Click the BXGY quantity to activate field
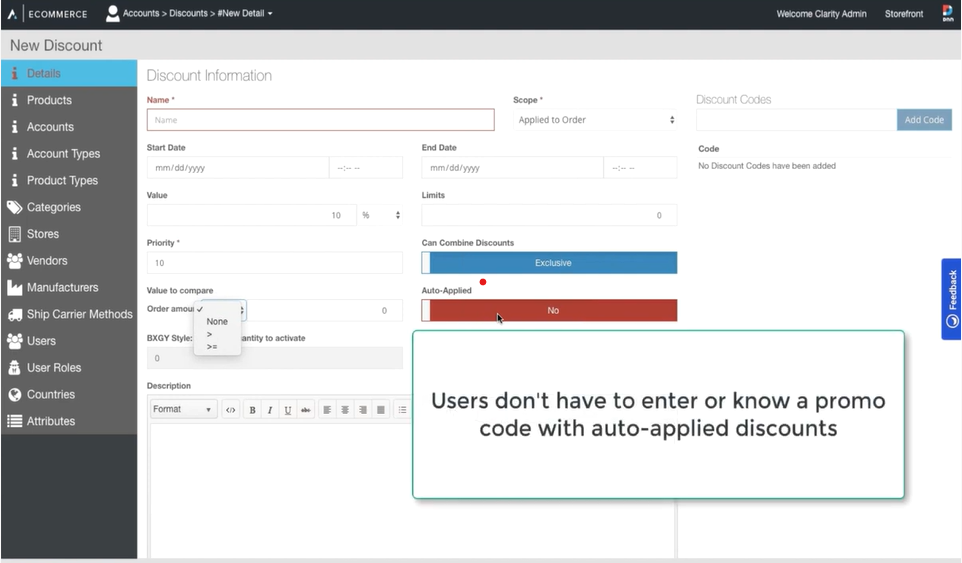Screen dimensions: 962x563 275,358
